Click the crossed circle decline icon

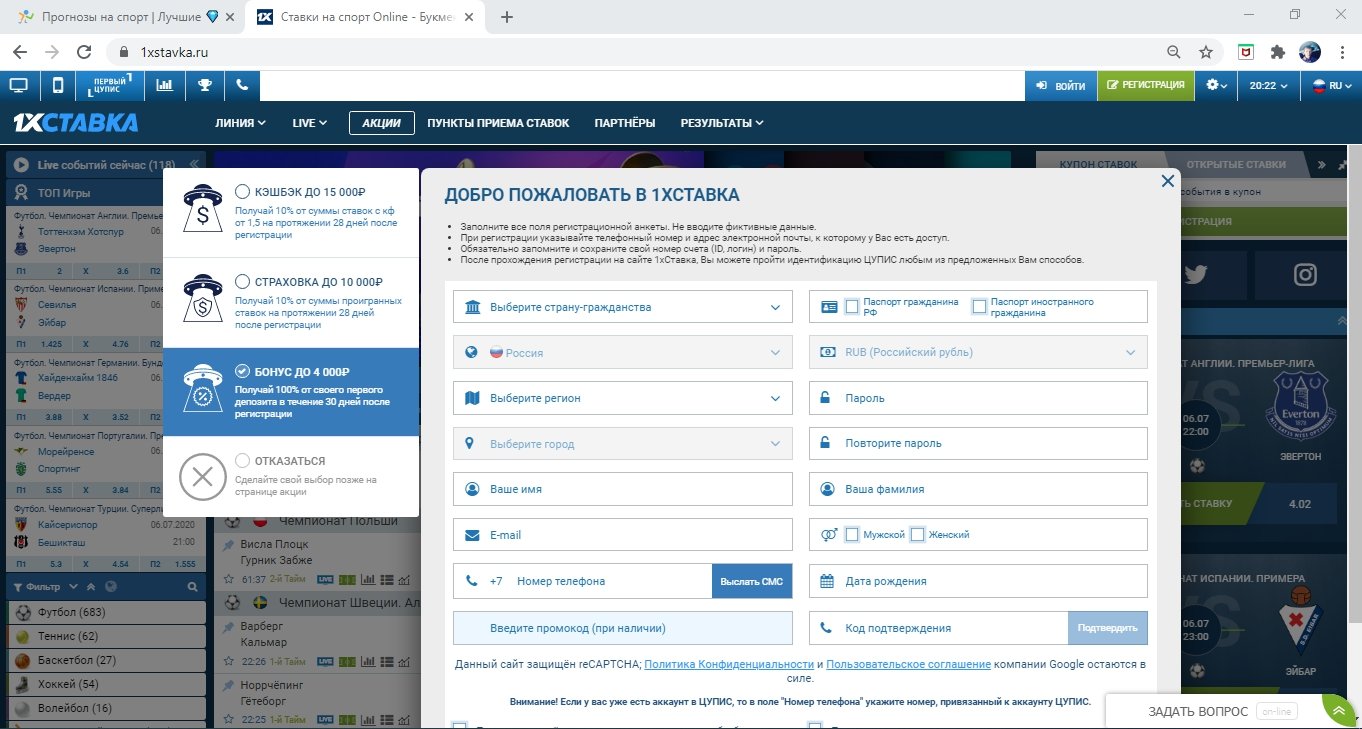pyautogui.click(x=202, y=476)
